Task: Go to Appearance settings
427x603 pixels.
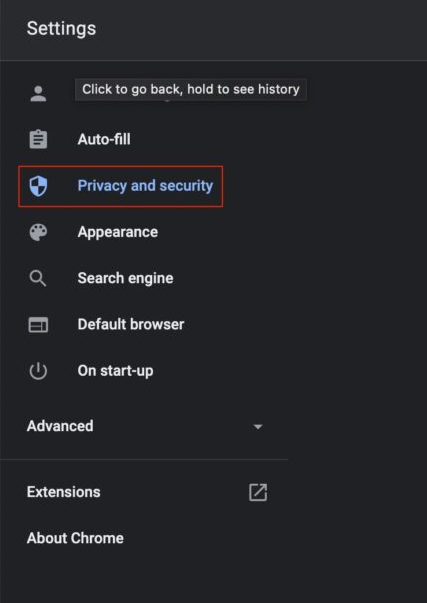Action: (x=118, y=232)
